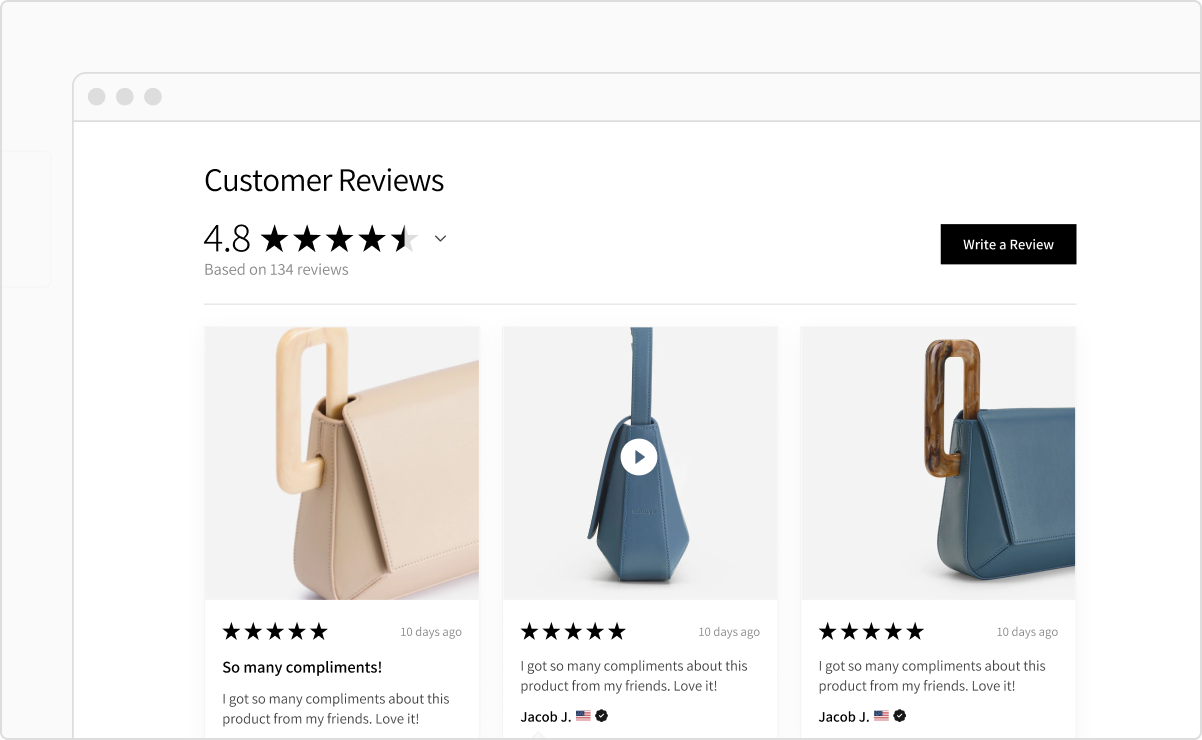
Task: Click the "Based on 134 reviews" link
Action: click(x=275, y=269)
